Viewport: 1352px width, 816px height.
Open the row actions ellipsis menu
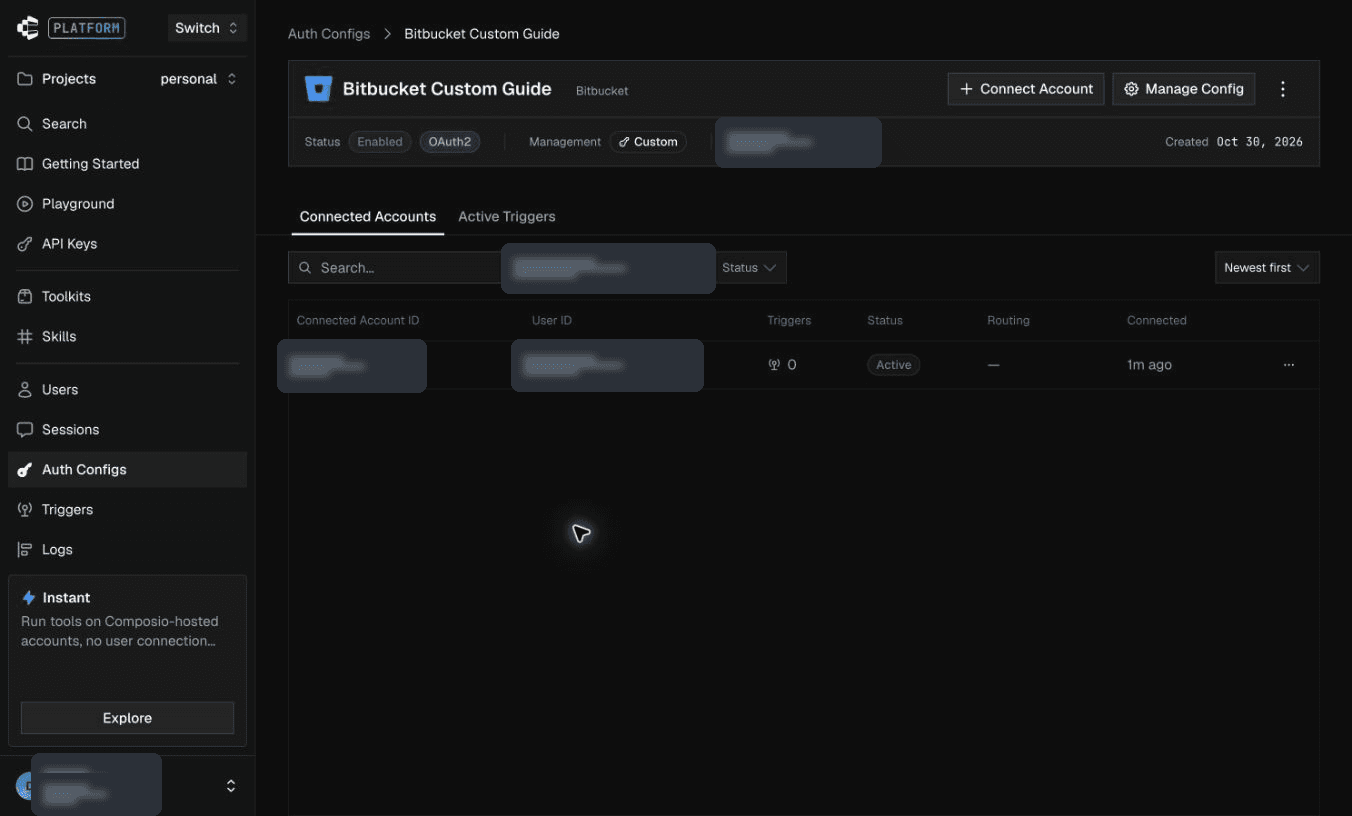click(1289, 365)
